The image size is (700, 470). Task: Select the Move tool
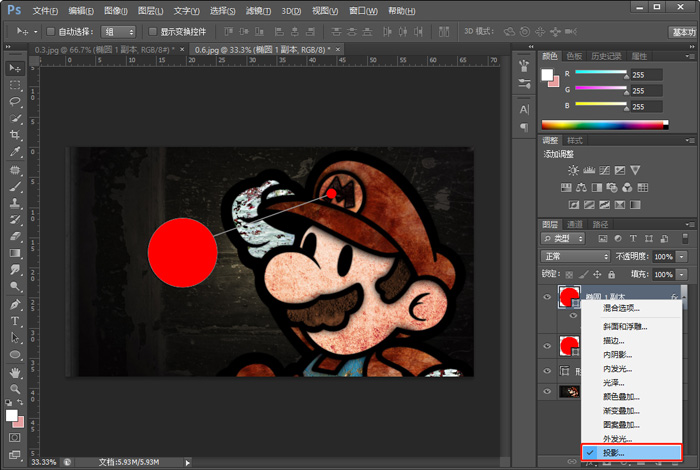point(15,68)
